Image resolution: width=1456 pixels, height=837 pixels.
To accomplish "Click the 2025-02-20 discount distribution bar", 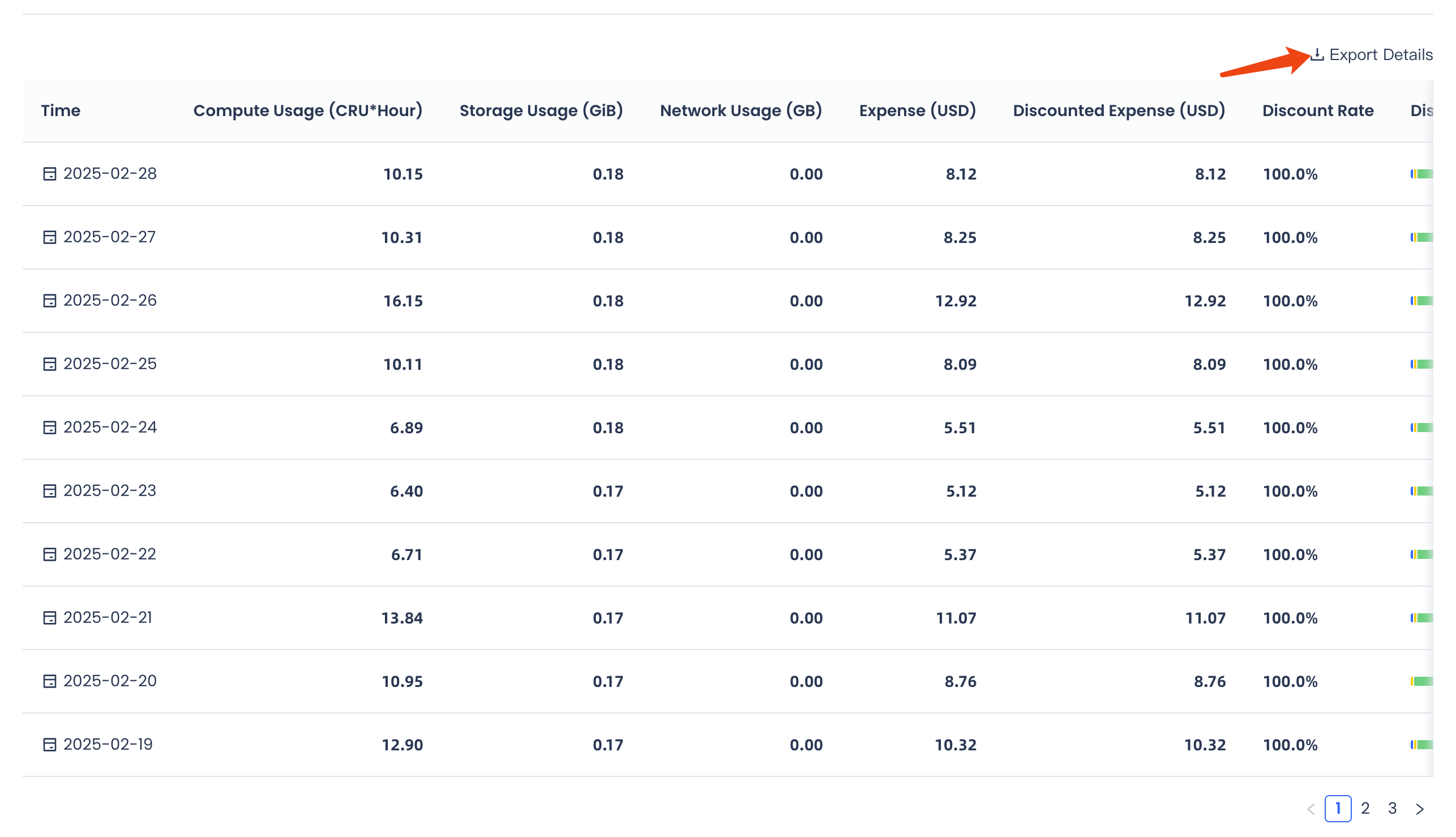I will [x=1421, y=681].
